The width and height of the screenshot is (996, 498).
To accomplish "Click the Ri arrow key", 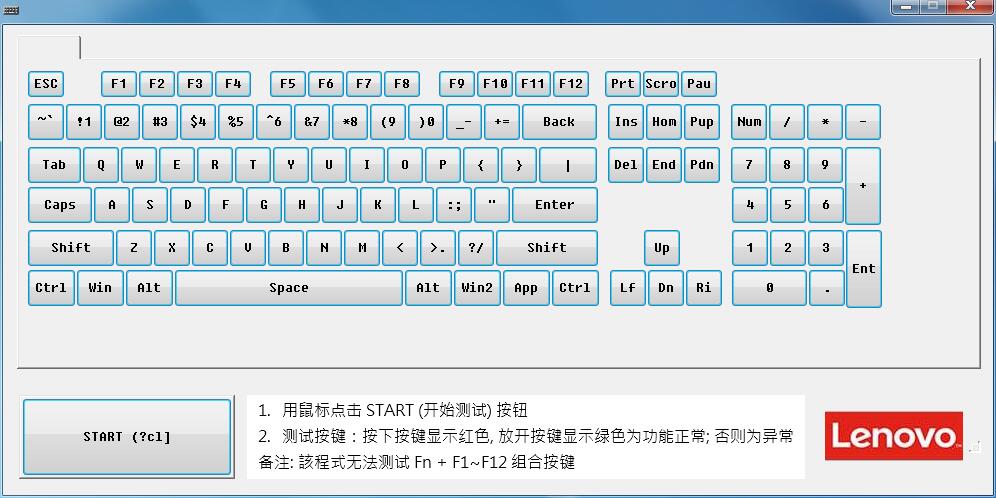I will pyautogui.click(x=704, y=288).
